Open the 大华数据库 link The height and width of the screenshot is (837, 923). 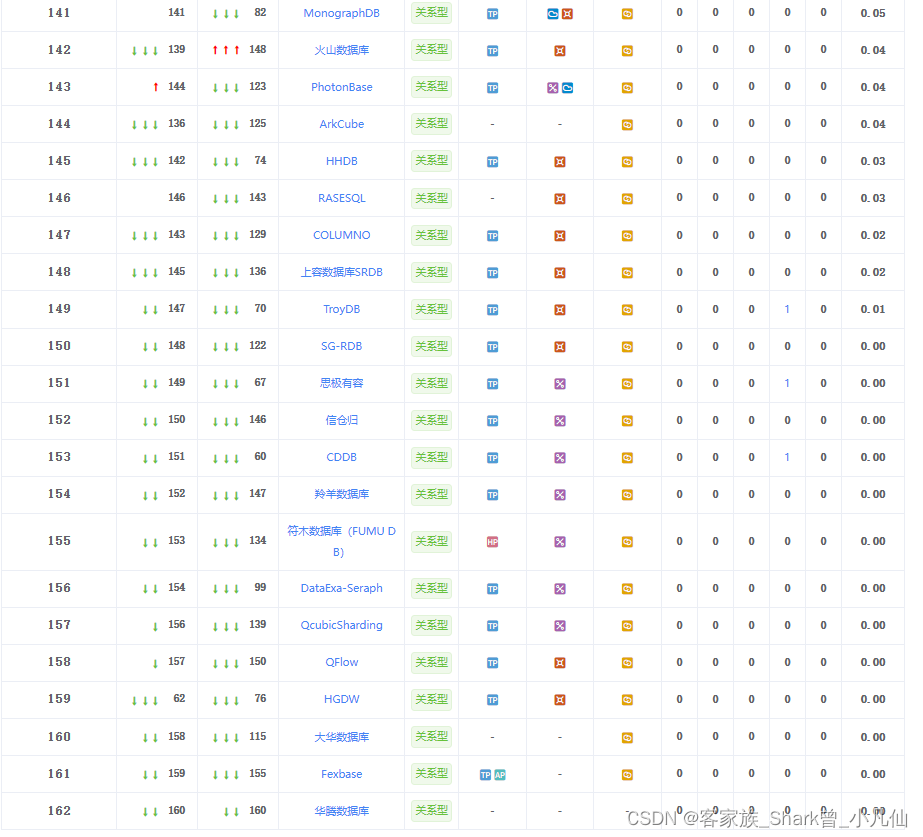341,738
